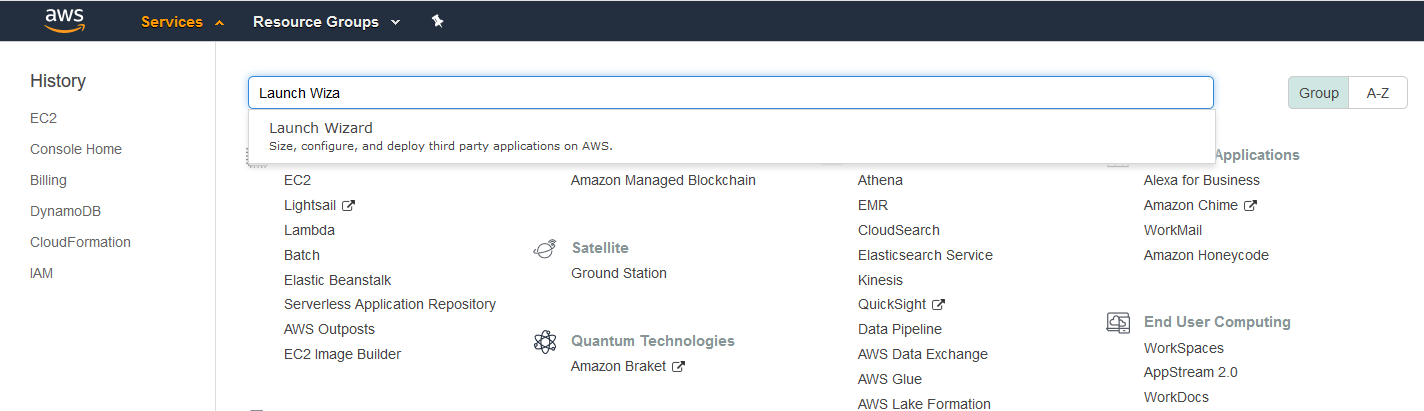Click the Satellite category icon
Screen dimensions: 1424x411
point(545,248)
